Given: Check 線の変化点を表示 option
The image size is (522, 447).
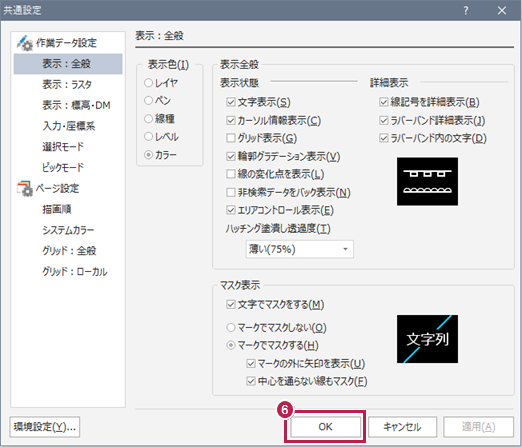Looking at the screenshot, I should (x=231, y=174).
